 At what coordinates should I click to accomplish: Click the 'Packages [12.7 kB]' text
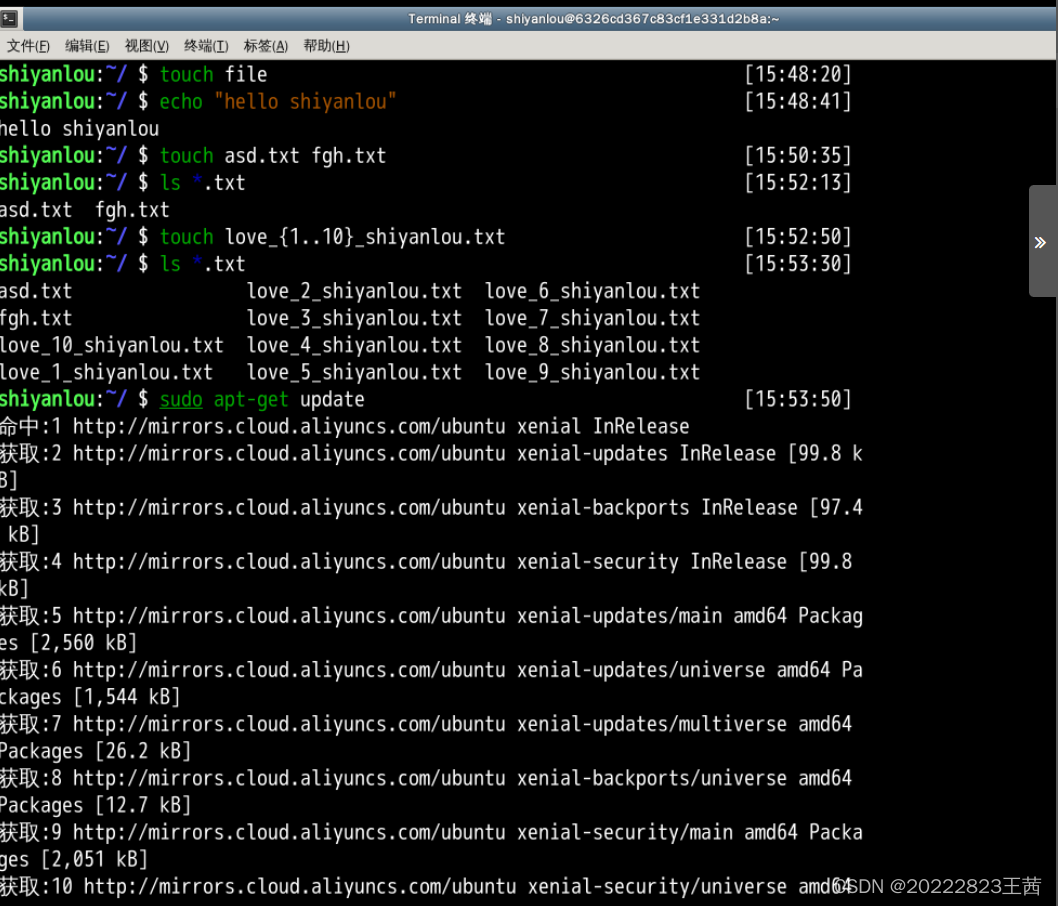pos(95,805)
